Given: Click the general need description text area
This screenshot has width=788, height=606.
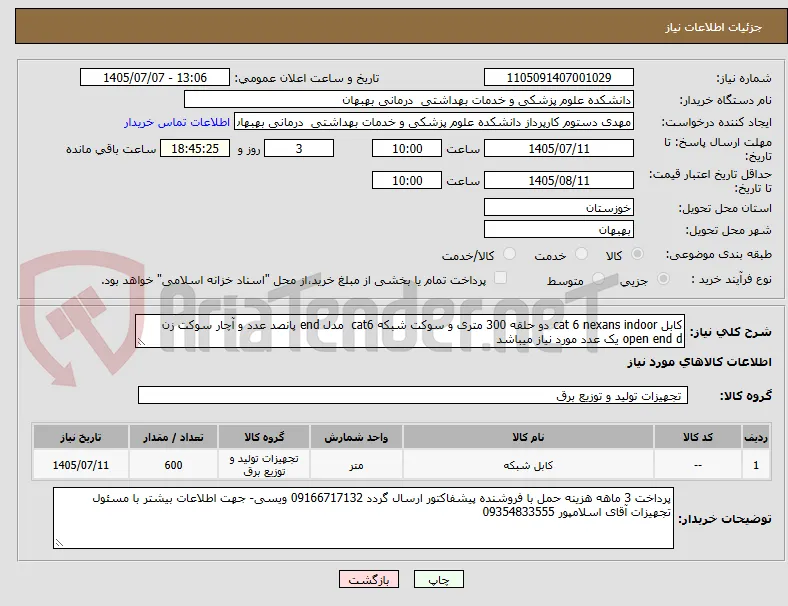Looking at the screenshot, I should click(x=410, y=332).
